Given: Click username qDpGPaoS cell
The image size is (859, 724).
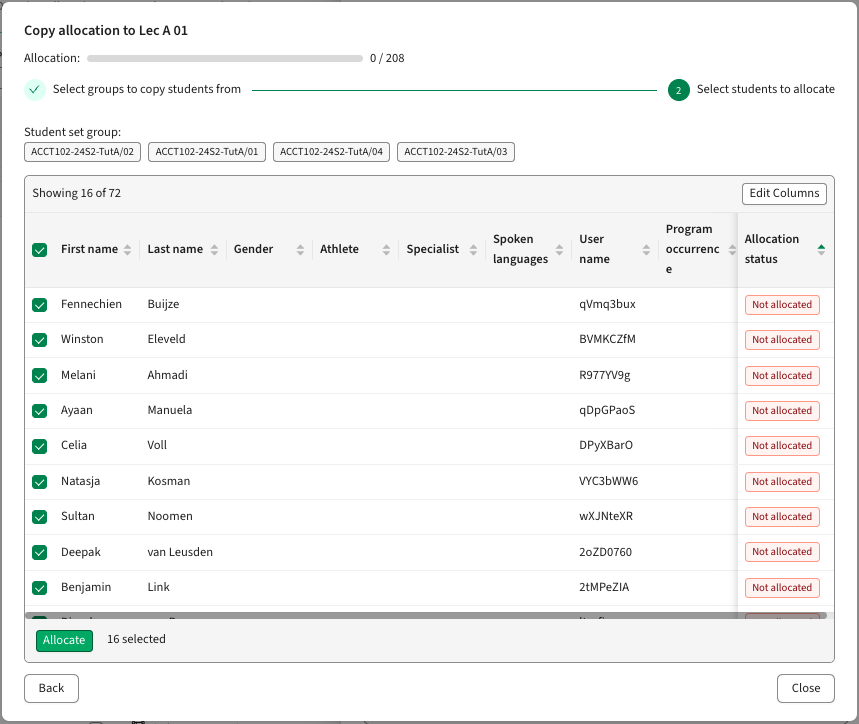Looking at the screenshot, I should [607, 410].
